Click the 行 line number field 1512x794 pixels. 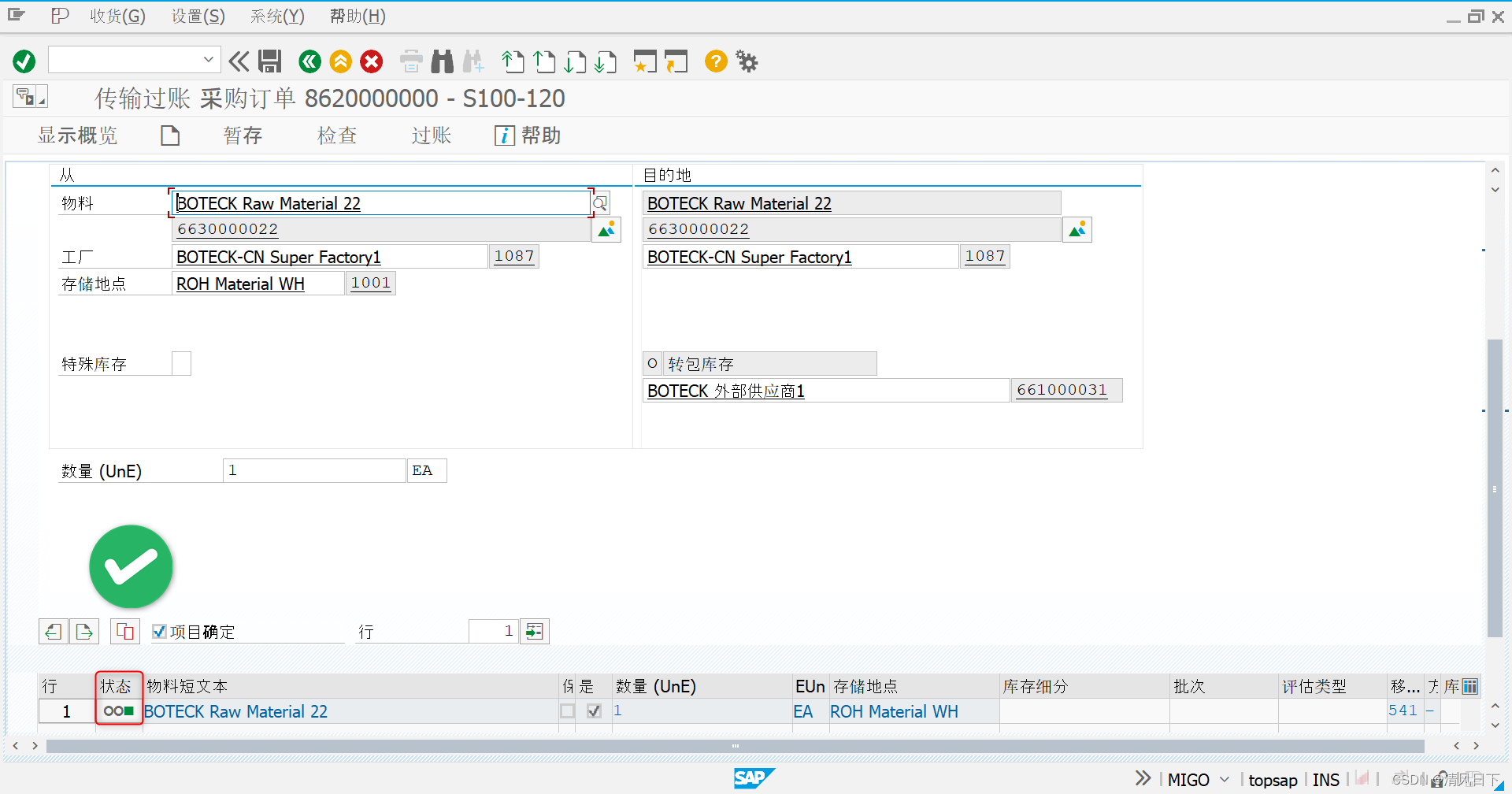click(493, 631)
